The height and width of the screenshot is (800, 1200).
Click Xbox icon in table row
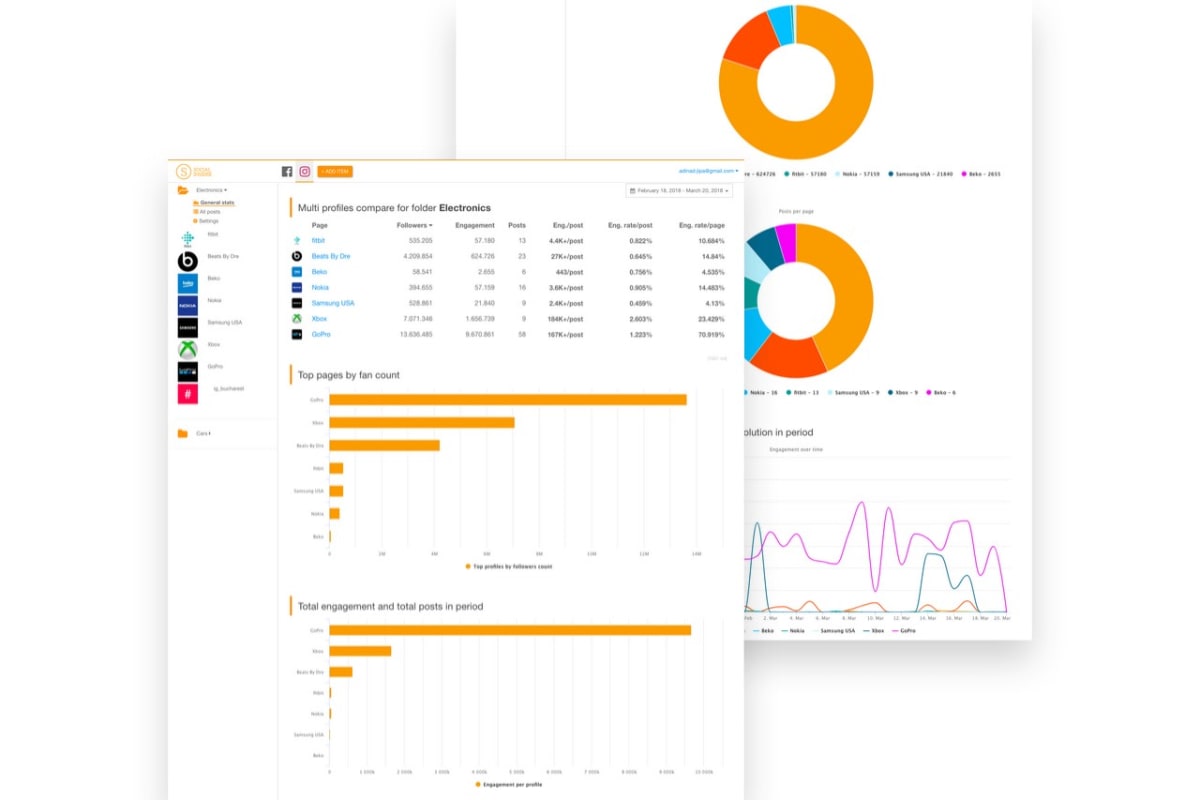[x=297, y=318]
